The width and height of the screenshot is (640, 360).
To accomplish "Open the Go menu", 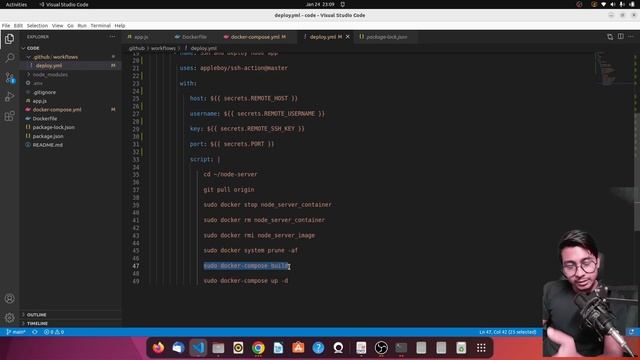I will pyautogui.click(x=70, y=25).
